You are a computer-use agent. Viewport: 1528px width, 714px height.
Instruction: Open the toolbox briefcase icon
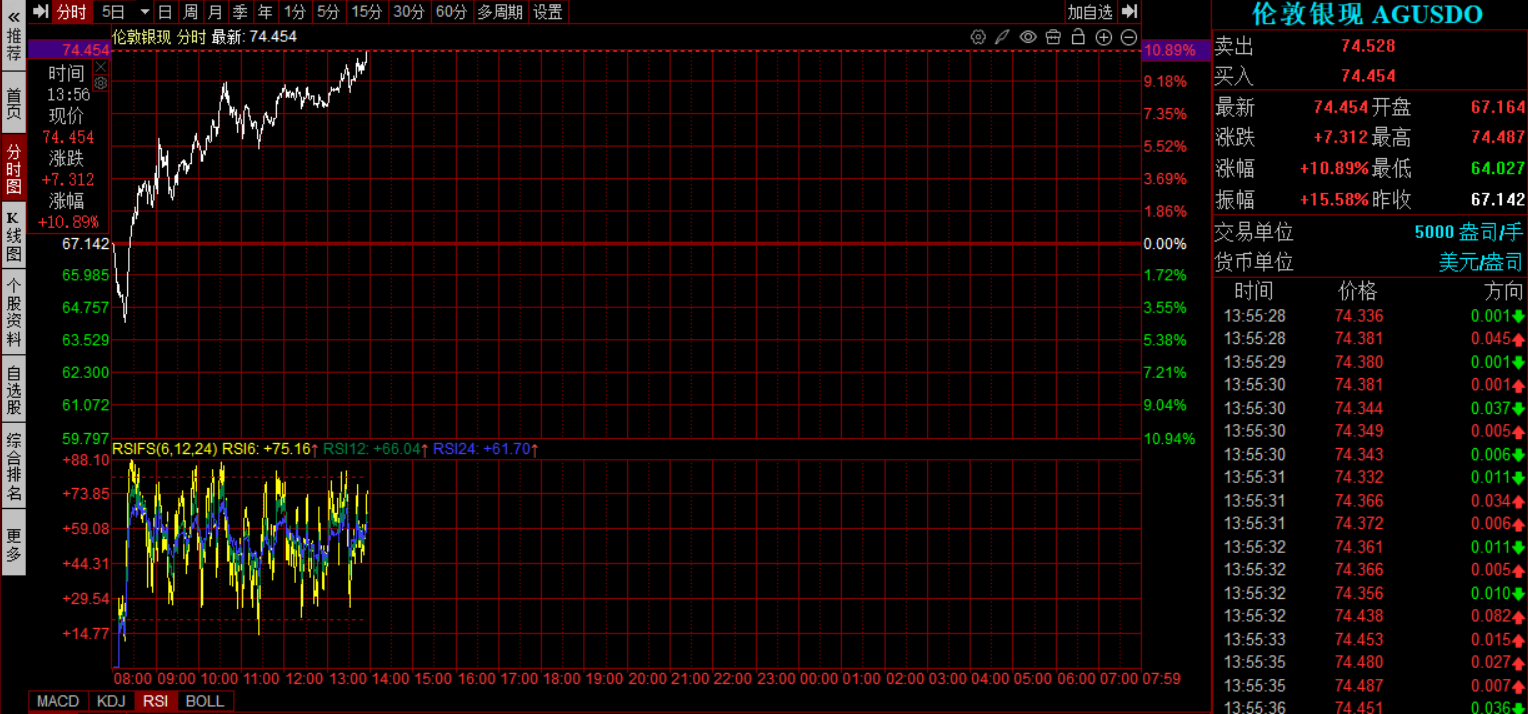pos(1053,37)
